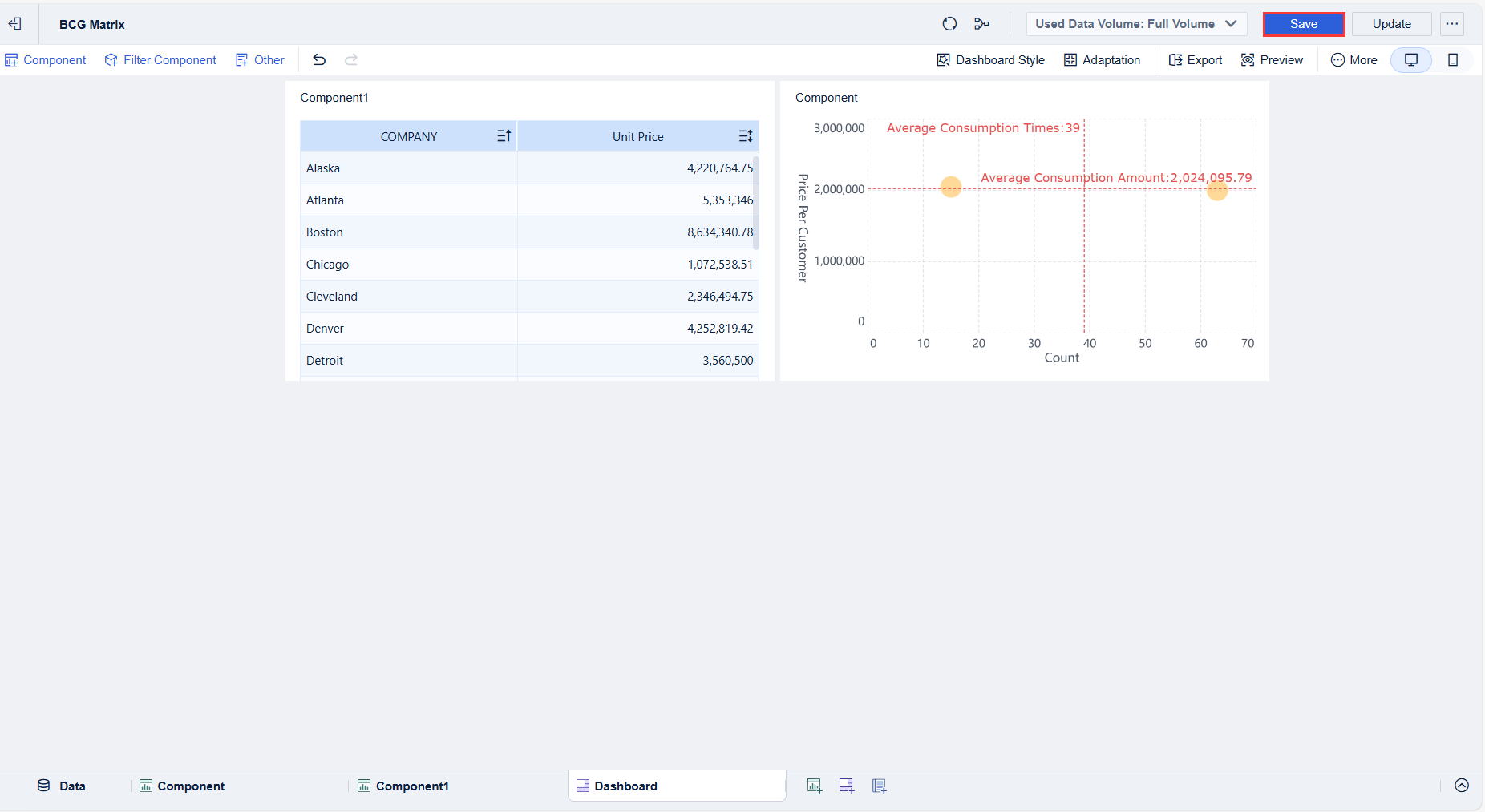Click the Preview icon
The height and width of the screenshot is (812, 1485).
point(1273,59)
